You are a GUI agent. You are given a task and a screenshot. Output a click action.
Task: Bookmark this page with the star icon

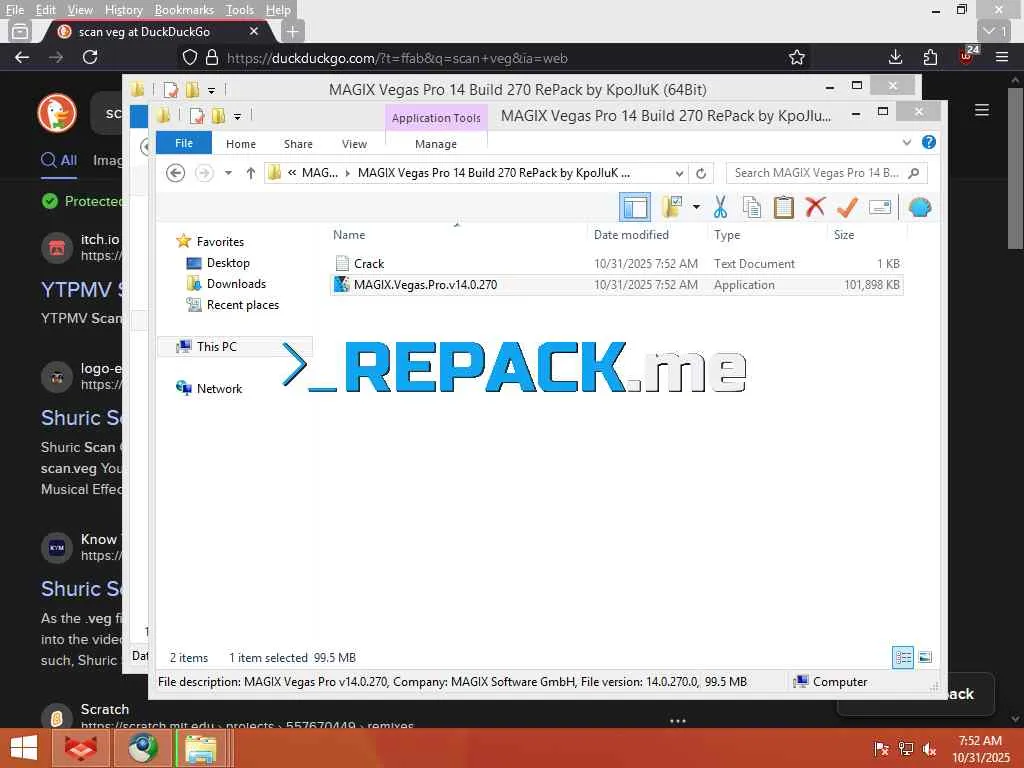pos(797,57)
